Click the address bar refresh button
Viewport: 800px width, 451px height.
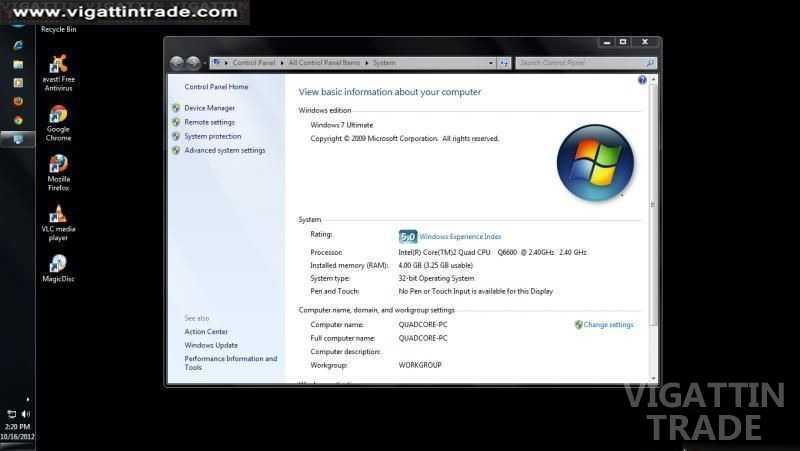(504, 63)
